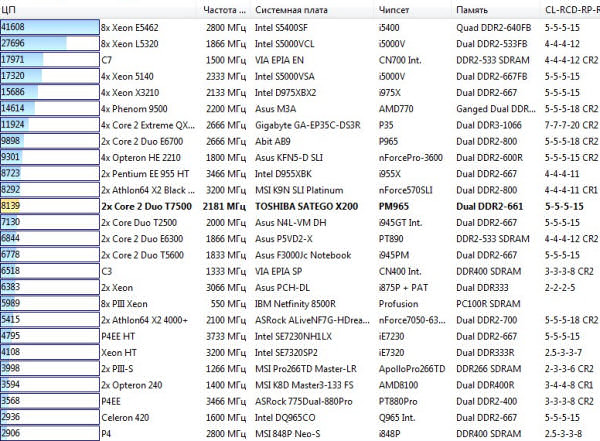Select the 2x Core 2 Duo E6300 row

point(300,239)
